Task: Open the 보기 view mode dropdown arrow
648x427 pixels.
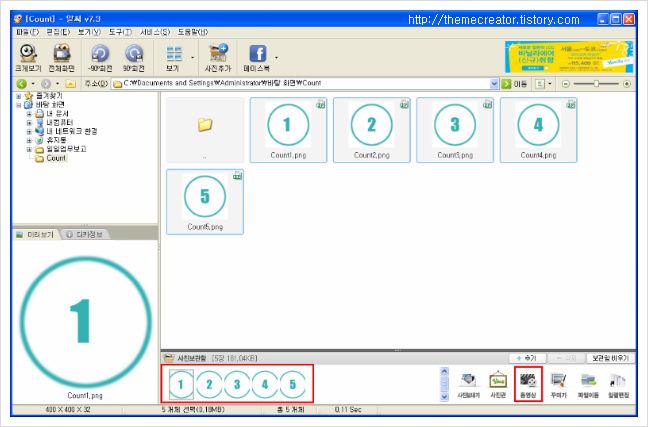Action: click(x=192, y=57)
